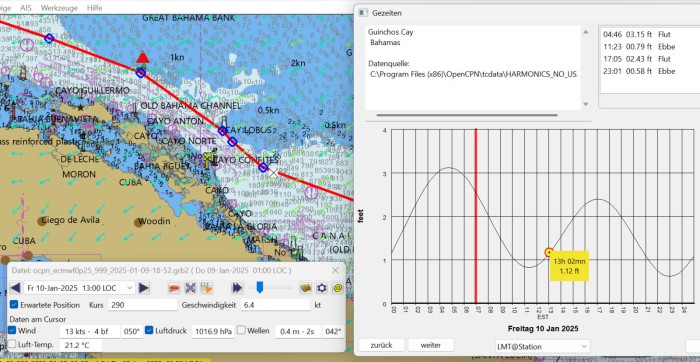Open the Werkzeuge menu

59,8
